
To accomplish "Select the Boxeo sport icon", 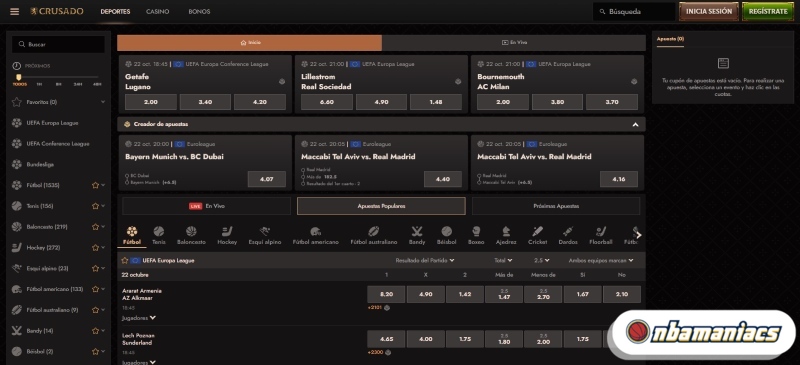I will 476,231.
